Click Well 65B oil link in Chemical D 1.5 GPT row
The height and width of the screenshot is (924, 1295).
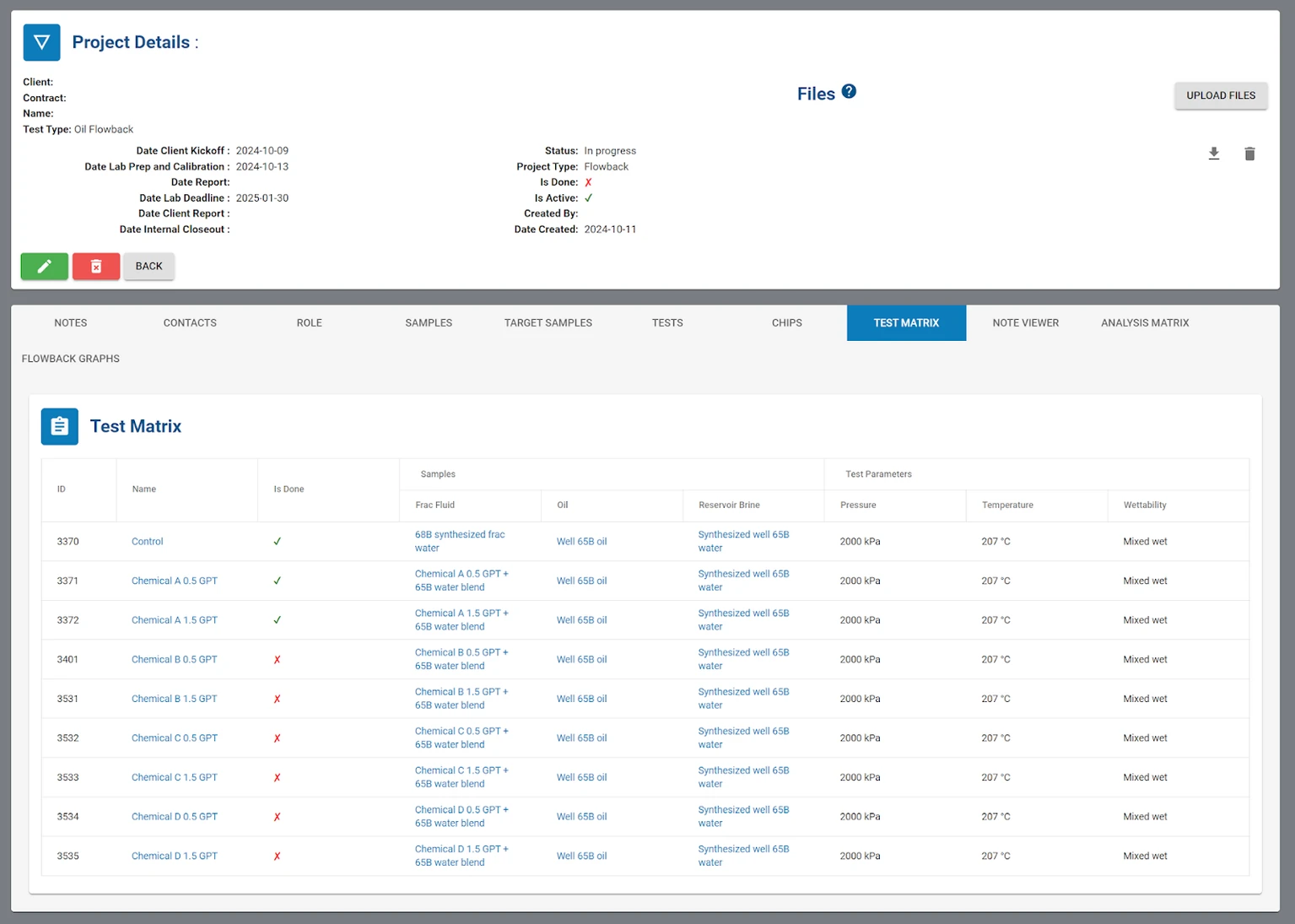tap(581, 856)
